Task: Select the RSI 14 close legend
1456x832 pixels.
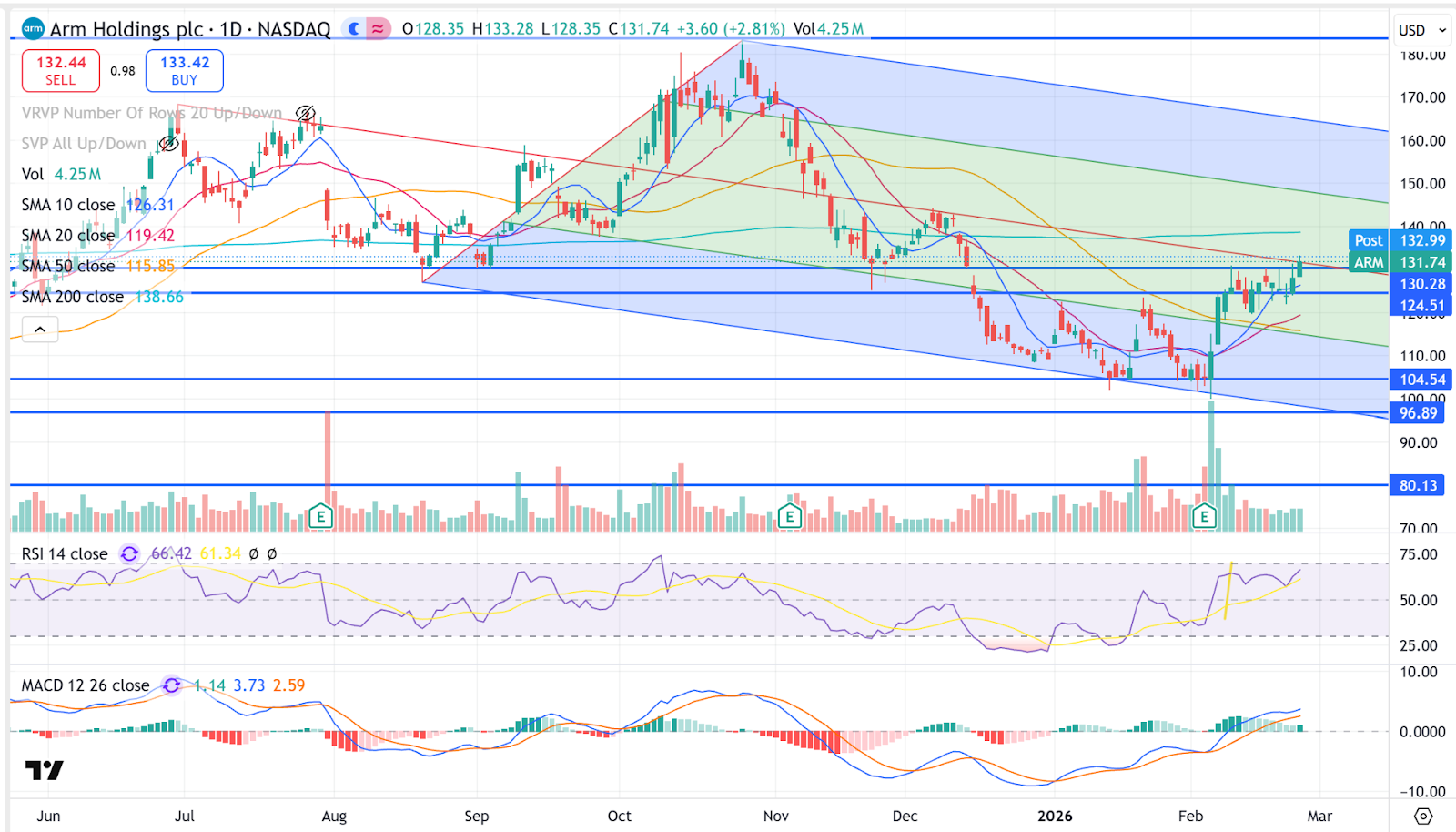Action: pyautogui.click(x=65, y=553)
